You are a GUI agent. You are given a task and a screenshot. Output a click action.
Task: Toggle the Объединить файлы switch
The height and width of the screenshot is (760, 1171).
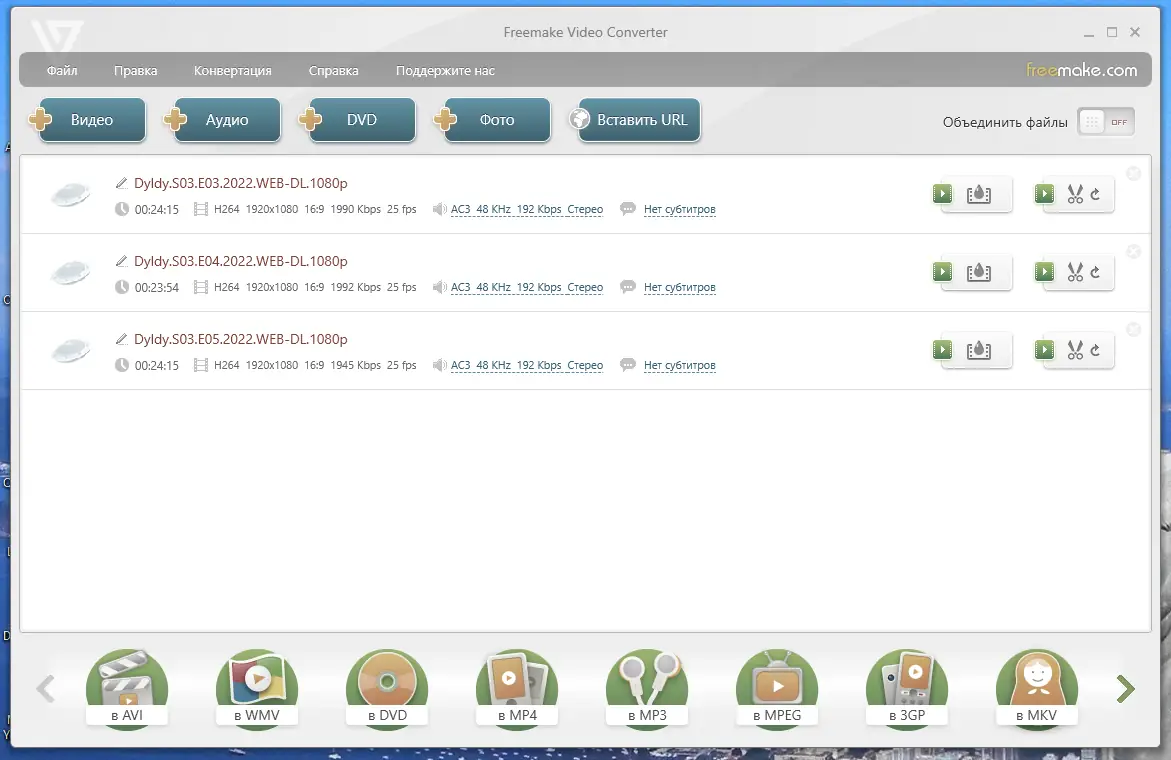point(1106,122)
